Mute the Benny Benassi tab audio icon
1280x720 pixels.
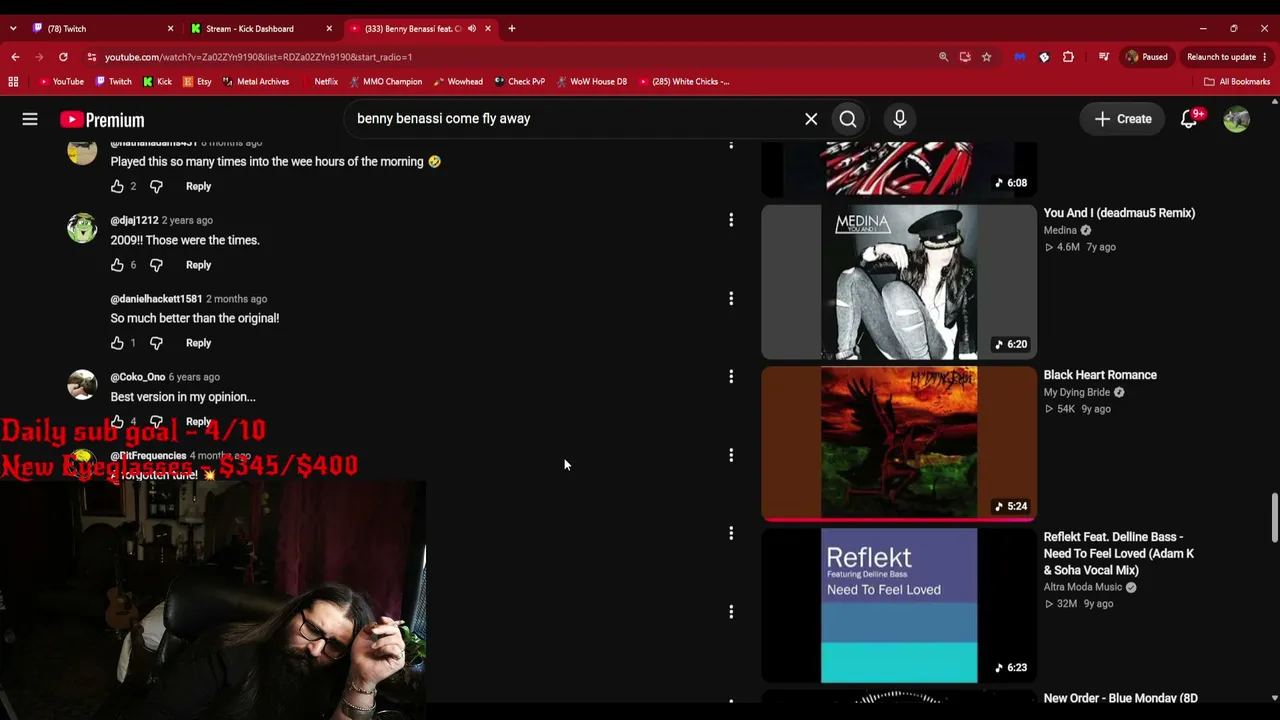click(472, 29)
